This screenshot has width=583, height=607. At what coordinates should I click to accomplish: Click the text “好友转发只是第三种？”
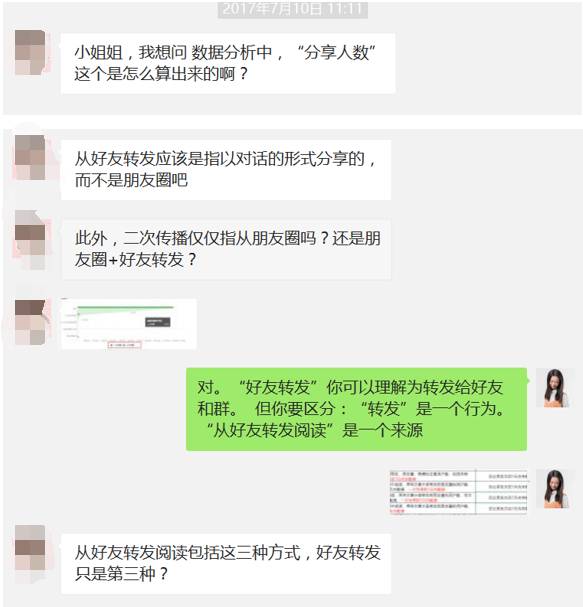(227, 563)
